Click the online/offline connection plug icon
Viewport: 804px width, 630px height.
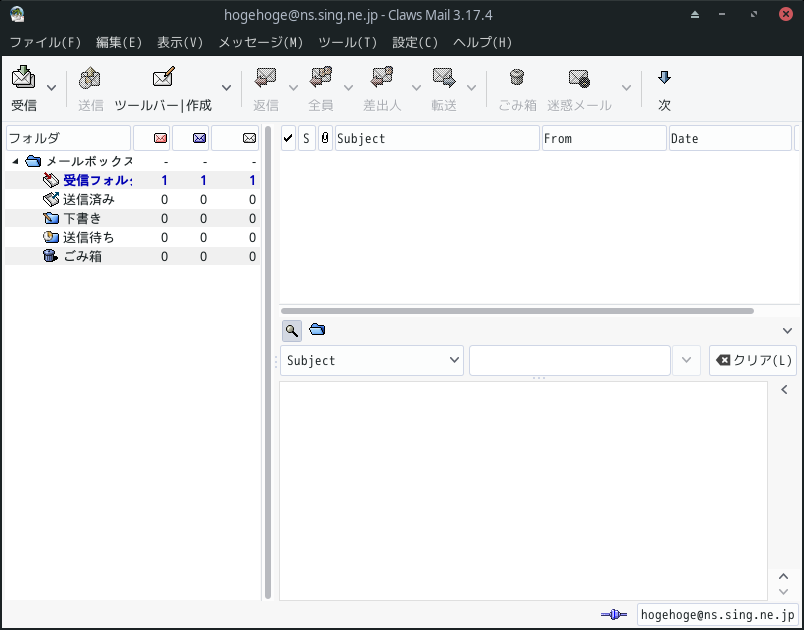(x=614, y=614)
